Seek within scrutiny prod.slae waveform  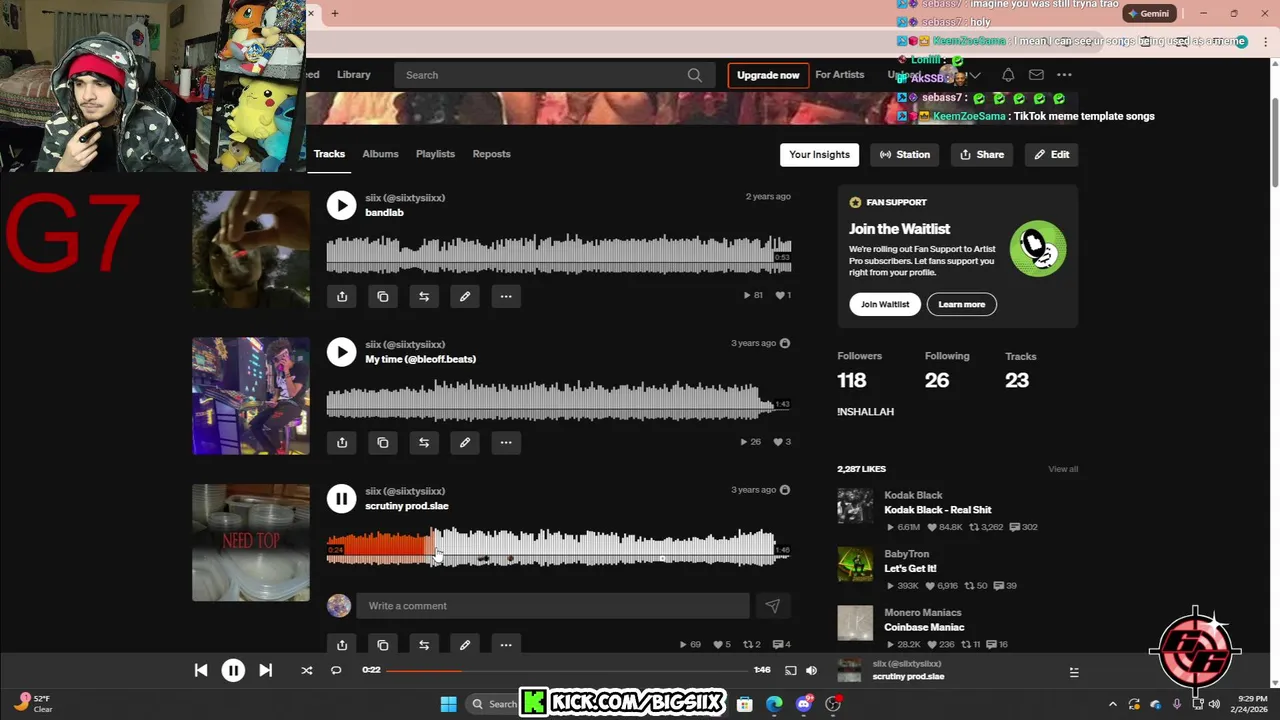point(558,548)
